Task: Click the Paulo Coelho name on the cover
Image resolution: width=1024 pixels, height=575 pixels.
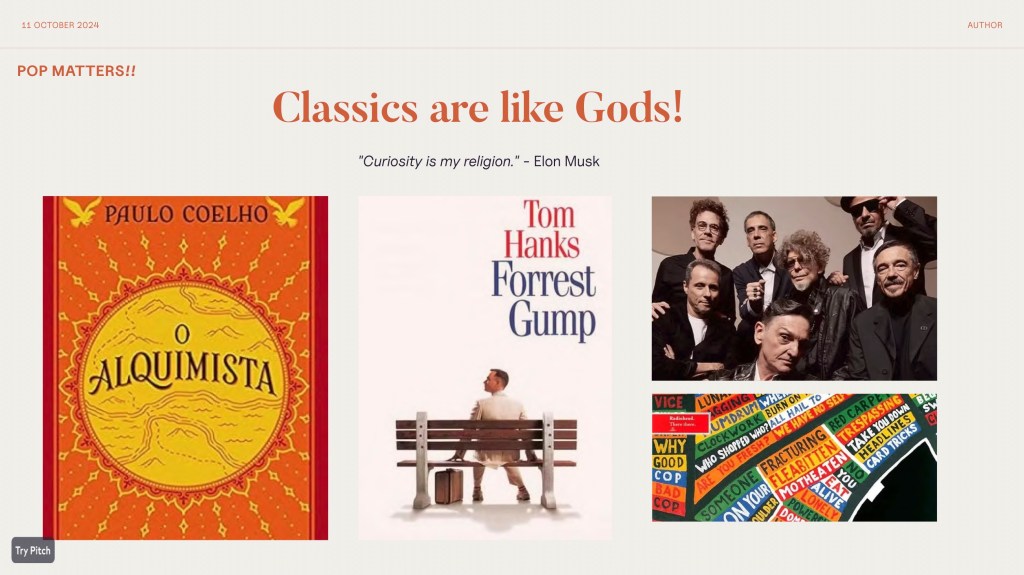Action: pyautogui.click(x=186, y=214)
